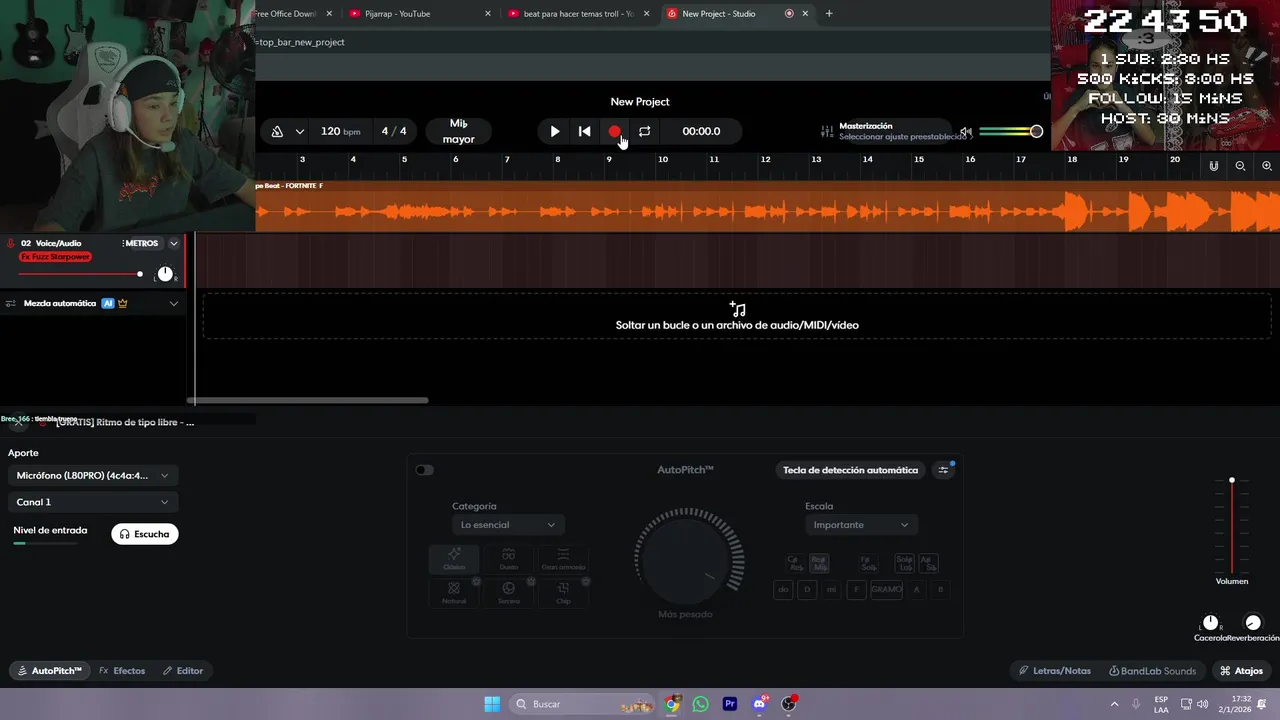
Task: Open the Categoría Lo esencial dropdown
Action: pyautogui.click(x=508, y=525)
